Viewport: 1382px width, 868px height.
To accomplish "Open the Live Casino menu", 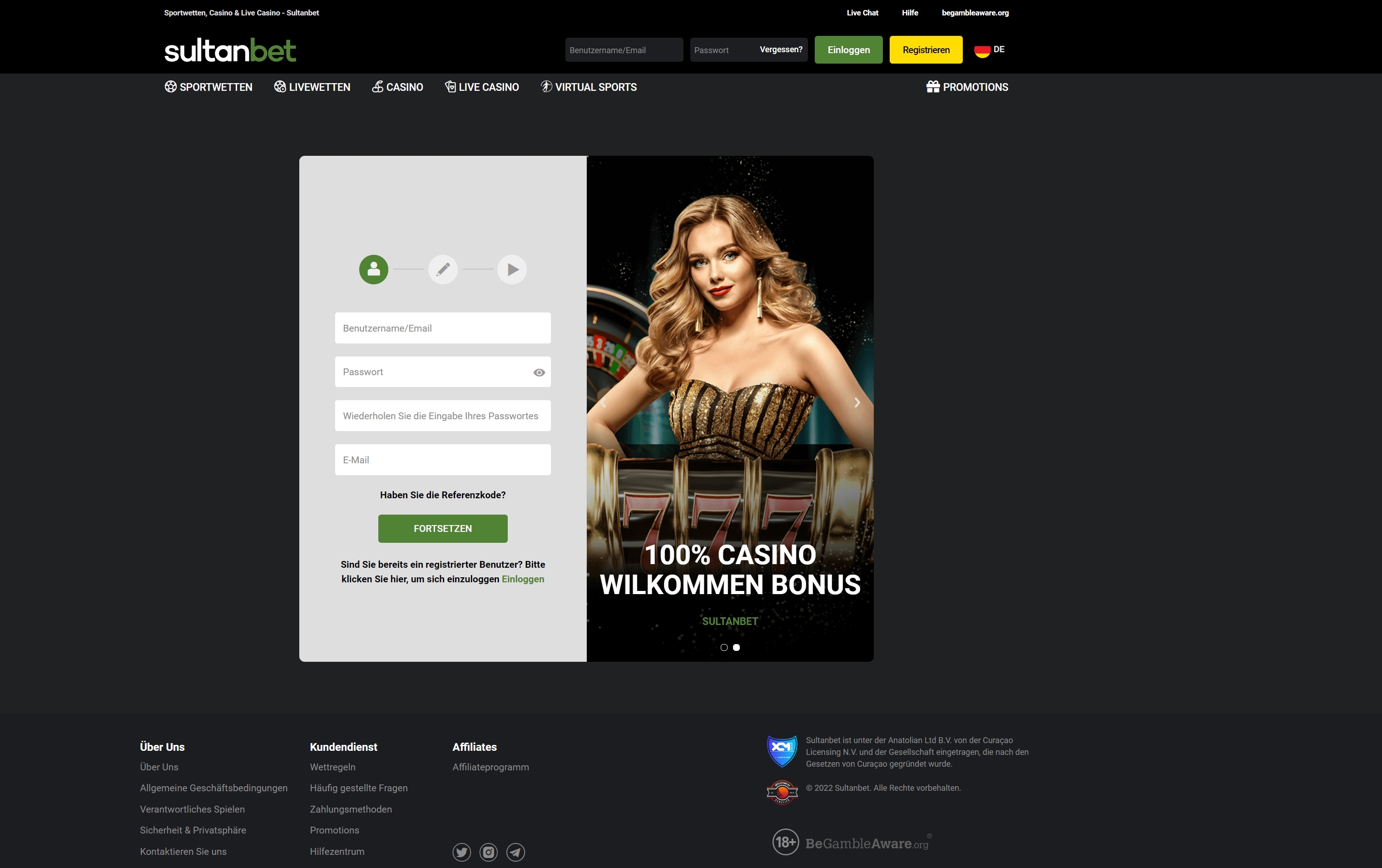I will 482,87.
